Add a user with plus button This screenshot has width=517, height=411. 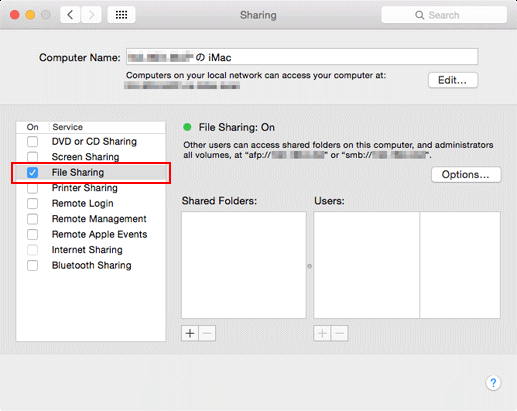coord(322,333)
